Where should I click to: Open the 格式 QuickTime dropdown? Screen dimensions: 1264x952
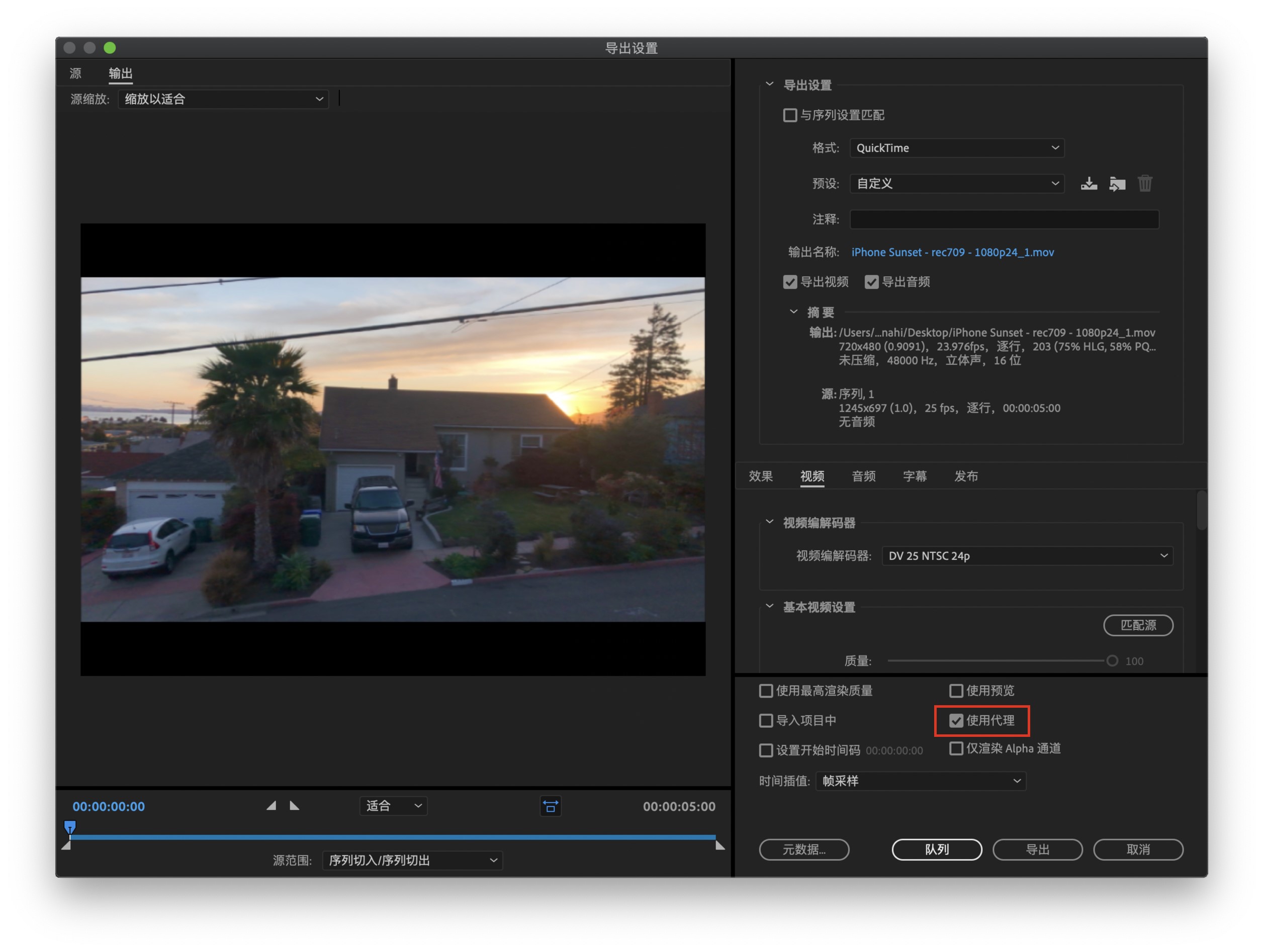click(957, 148)
